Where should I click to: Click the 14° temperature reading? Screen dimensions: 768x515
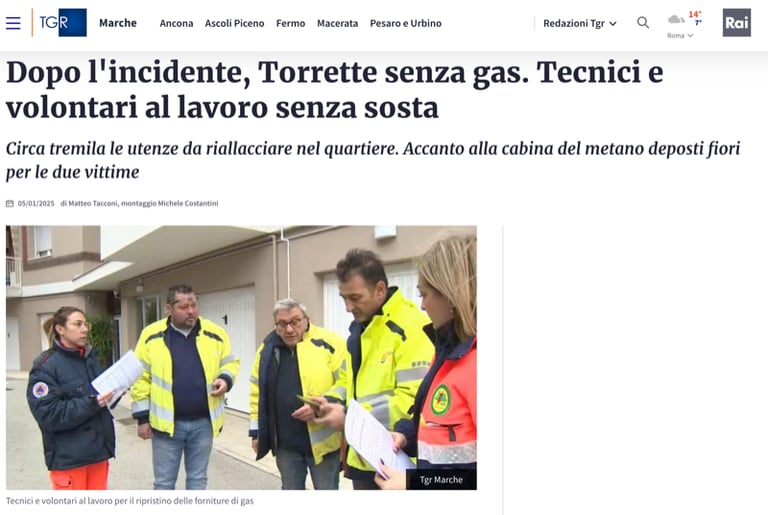[x=695, y=14]
